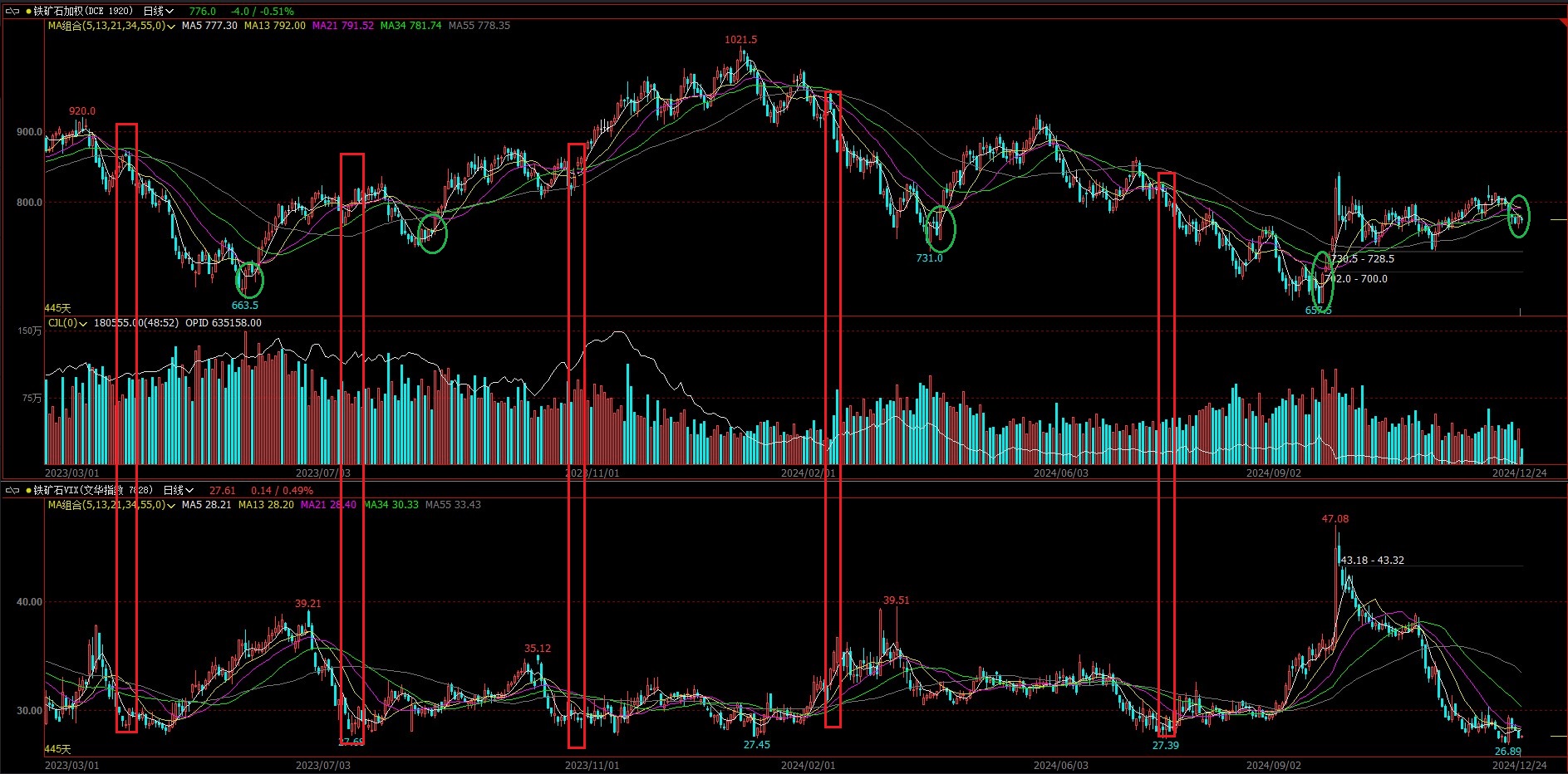
Task: Click the 26.89 VIX low label
Action: click(1508, 752)
